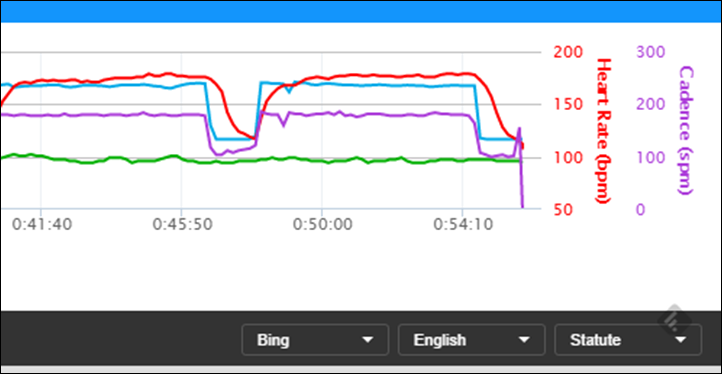Click the 0:50:00 time axis label
The image size is (722, 374).
(x=323, y=225)
